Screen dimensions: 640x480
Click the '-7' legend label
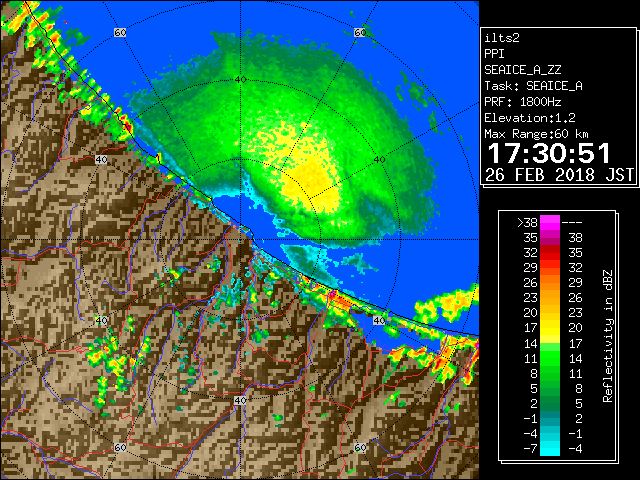[x=530, y=449]
